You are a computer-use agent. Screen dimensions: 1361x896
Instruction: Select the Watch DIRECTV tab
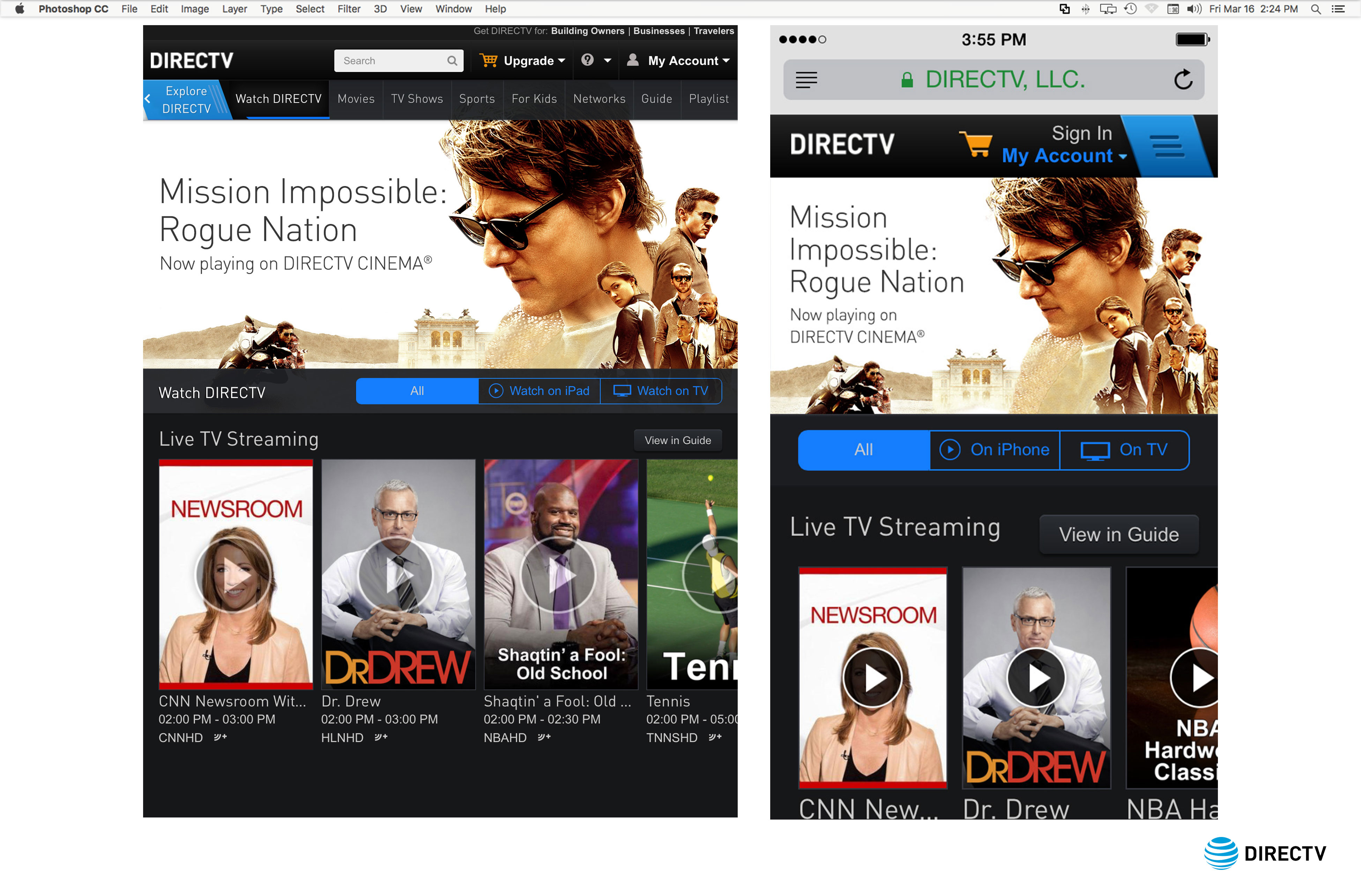point(278,99)
